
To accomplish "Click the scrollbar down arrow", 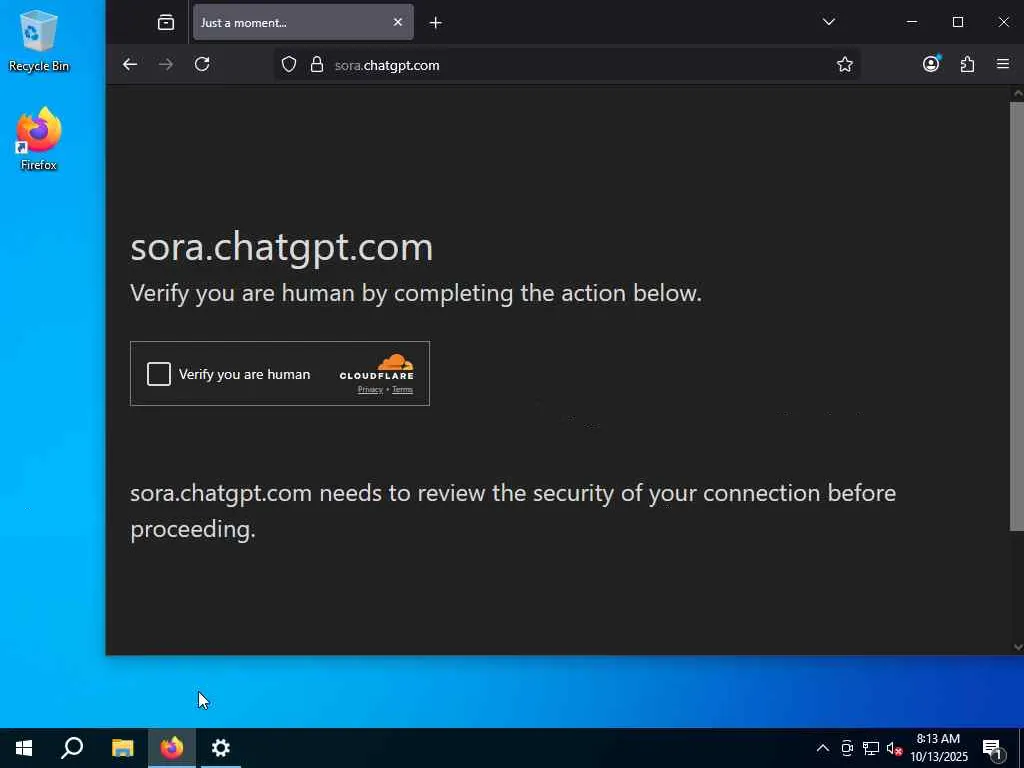I will [1017, 647].
